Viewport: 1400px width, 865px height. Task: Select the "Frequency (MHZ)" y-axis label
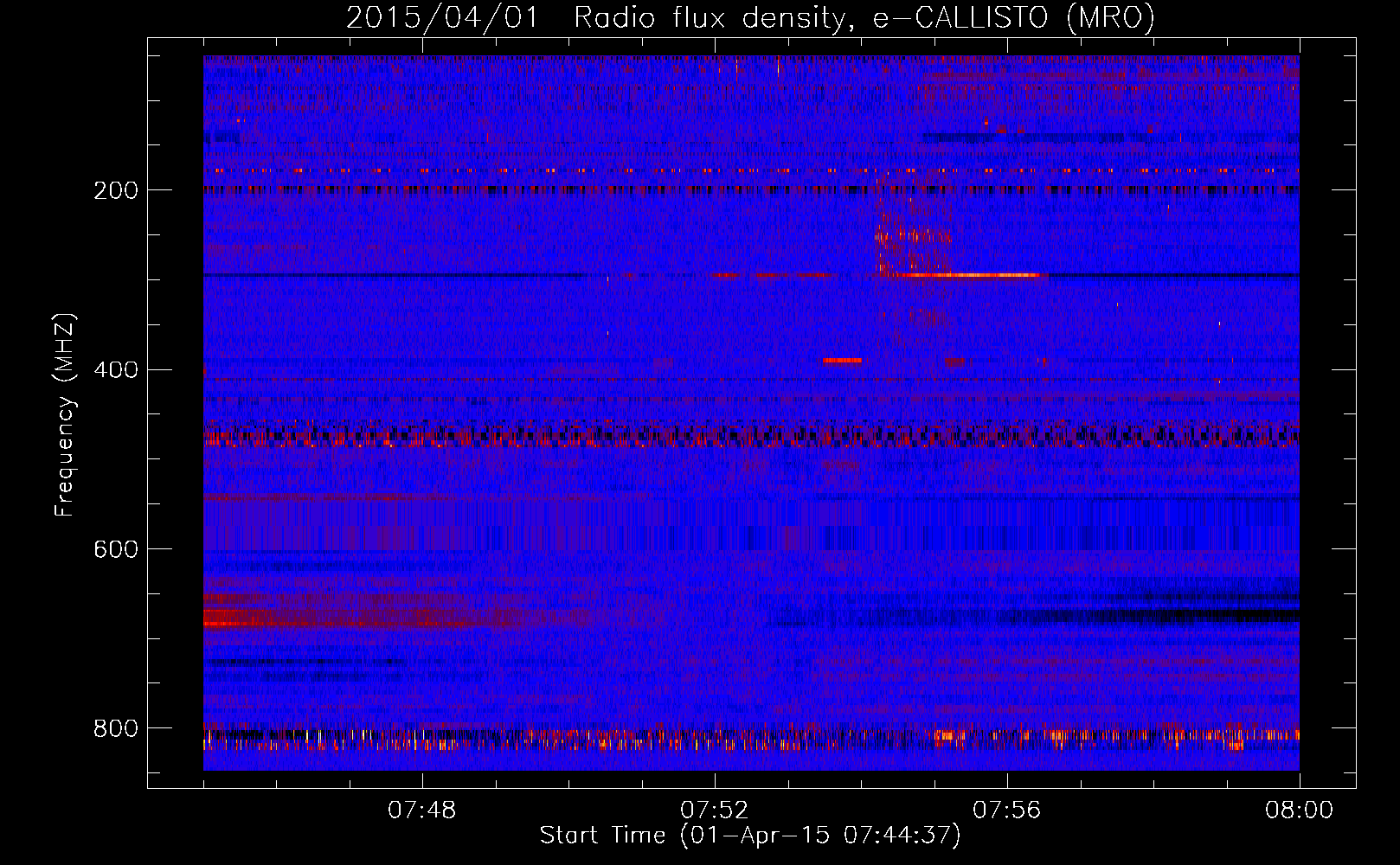pos(65,414)
